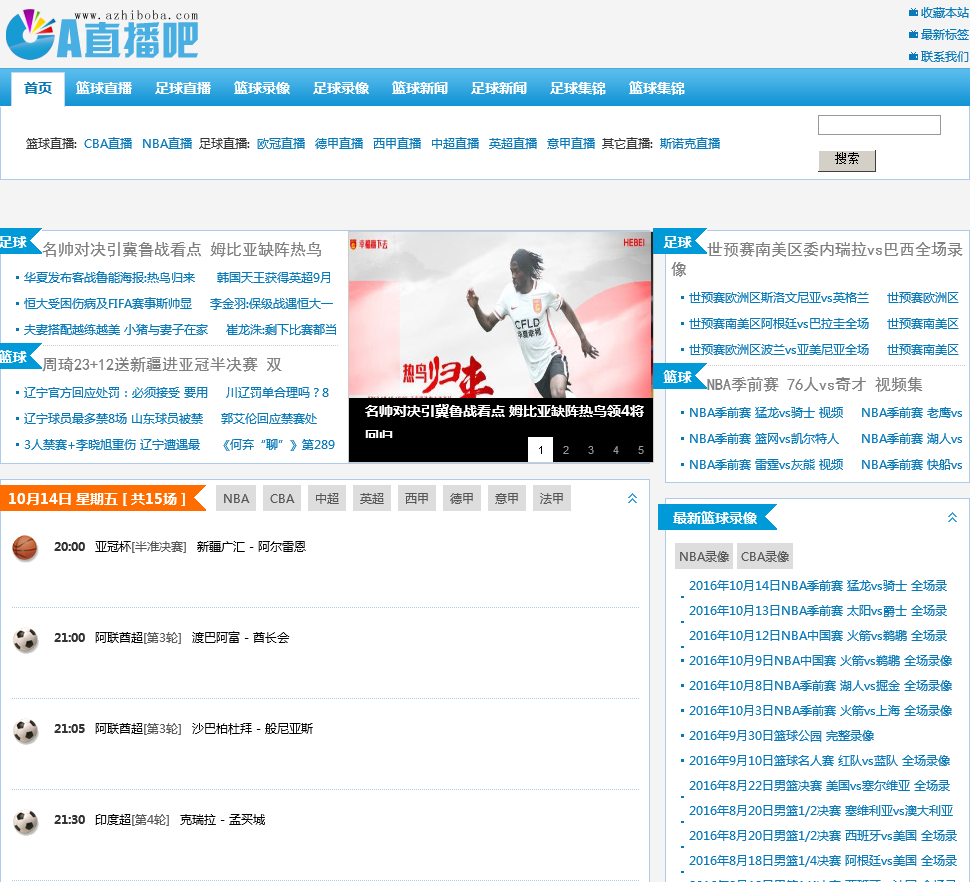Open the 篮球录像 navigation tab
Viewport: 970px width, 882px height.
pyautogui.click(x=262, y=88)
